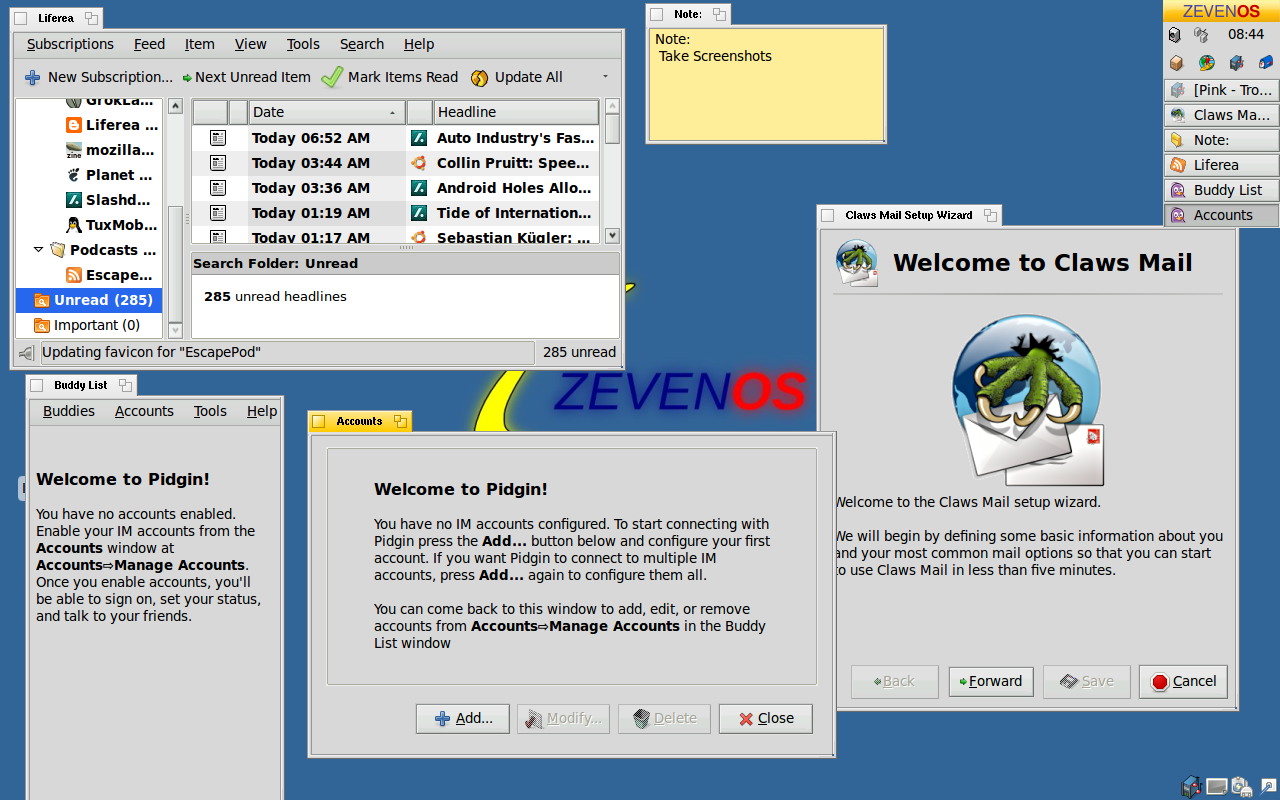Open the Liferea toolbar overflow arrow

click(x=605, y=77)
